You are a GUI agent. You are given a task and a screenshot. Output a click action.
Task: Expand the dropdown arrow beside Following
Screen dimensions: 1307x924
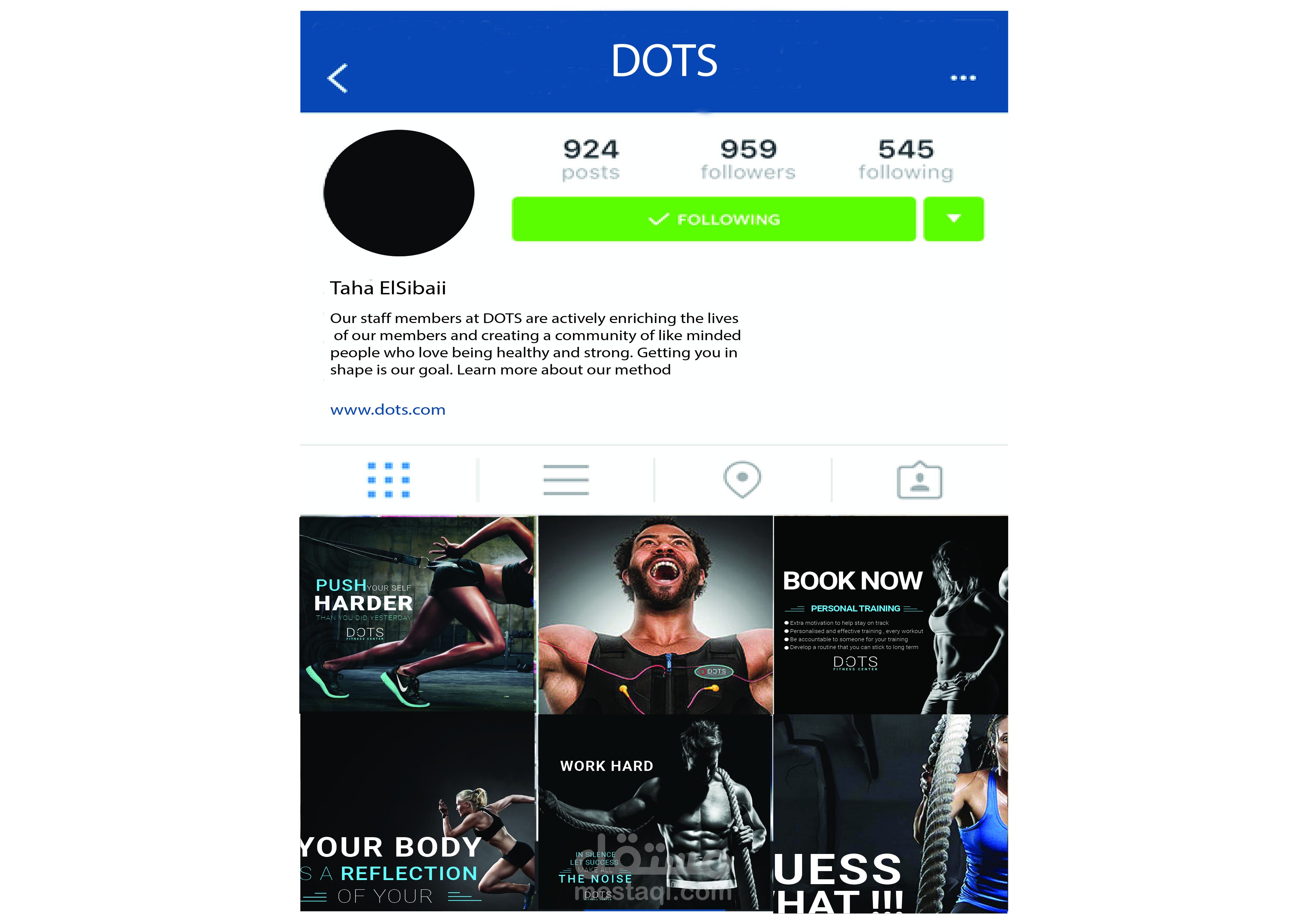pos(953,219)
